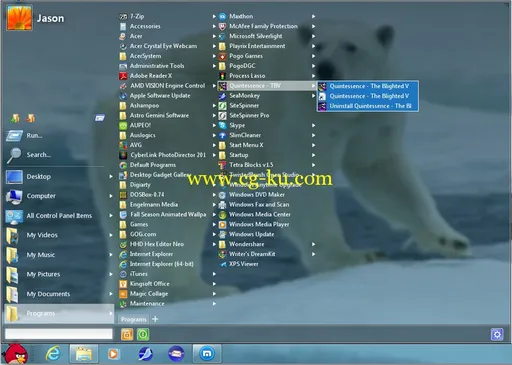The height and width of the screenshot is (365, 512).
Task: Open the Administrative Tools entry
Action: tap(168, 66)
